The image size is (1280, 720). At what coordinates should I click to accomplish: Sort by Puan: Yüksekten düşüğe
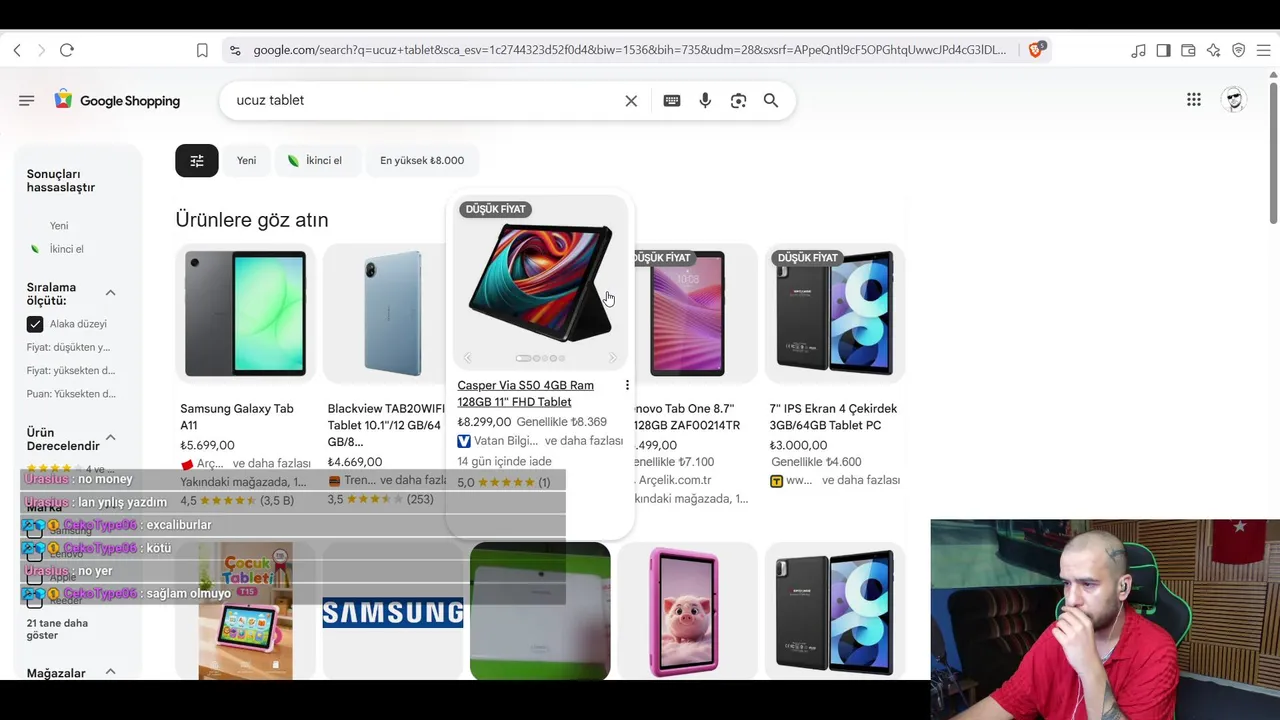tap(71, 393)
